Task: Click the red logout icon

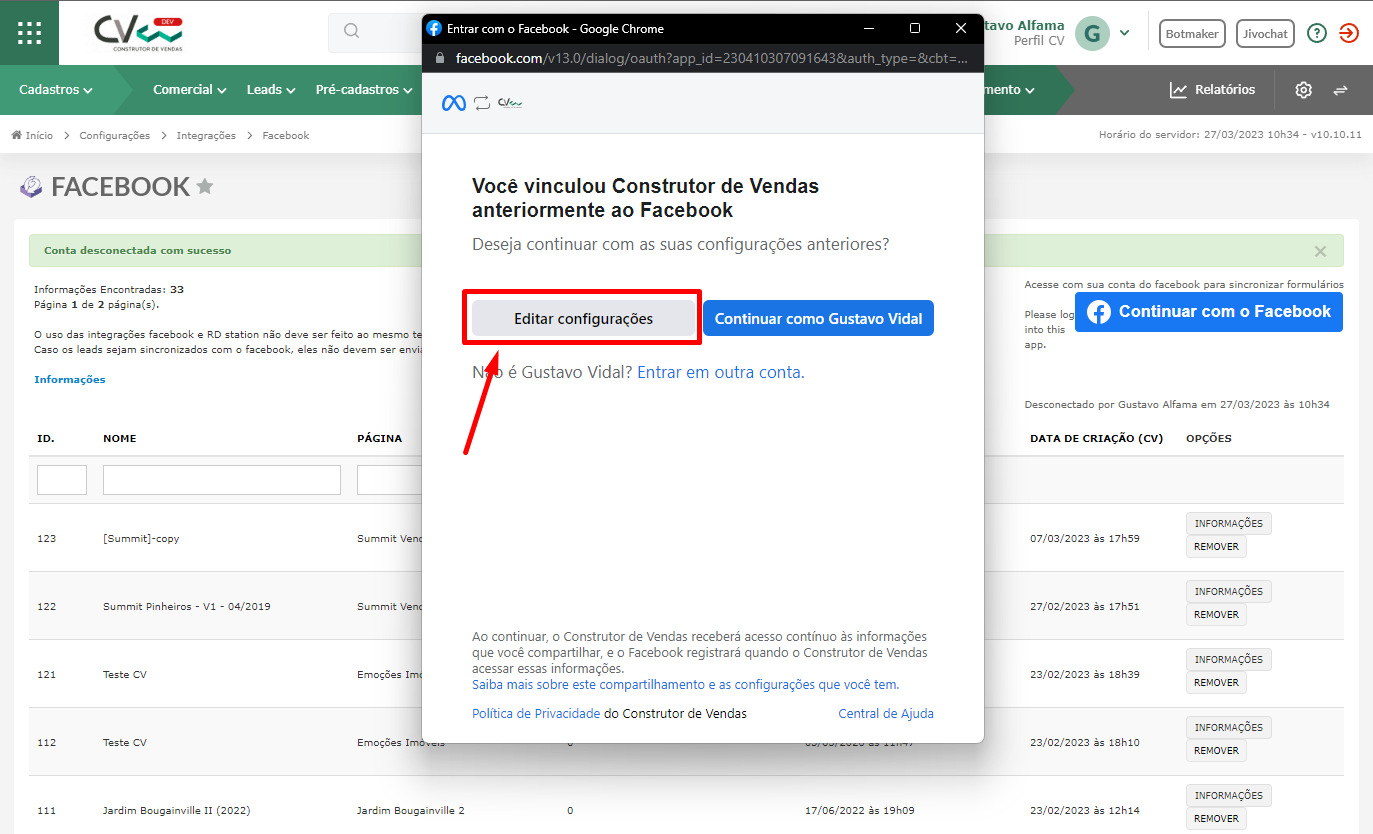Action: tap(1348, 33)
